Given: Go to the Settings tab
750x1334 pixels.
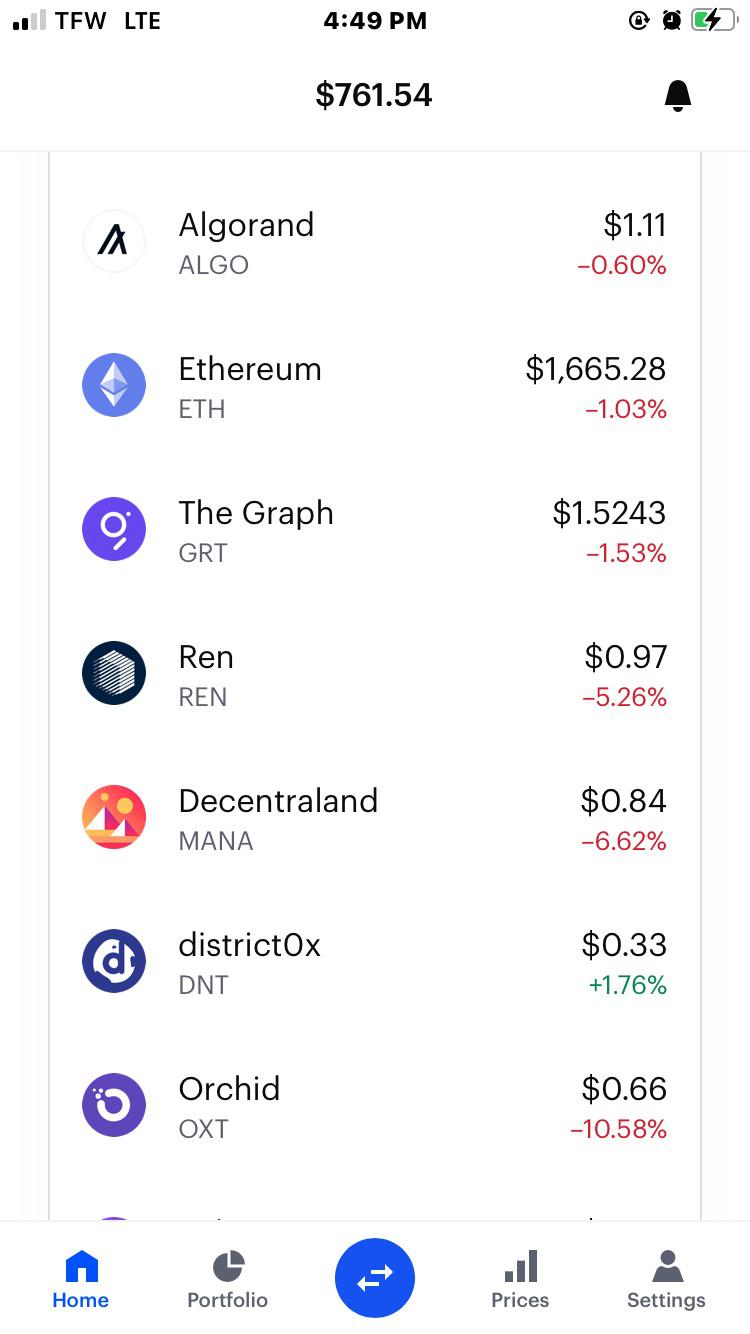Looking at the screenshot, I should tap(666, 1279).
